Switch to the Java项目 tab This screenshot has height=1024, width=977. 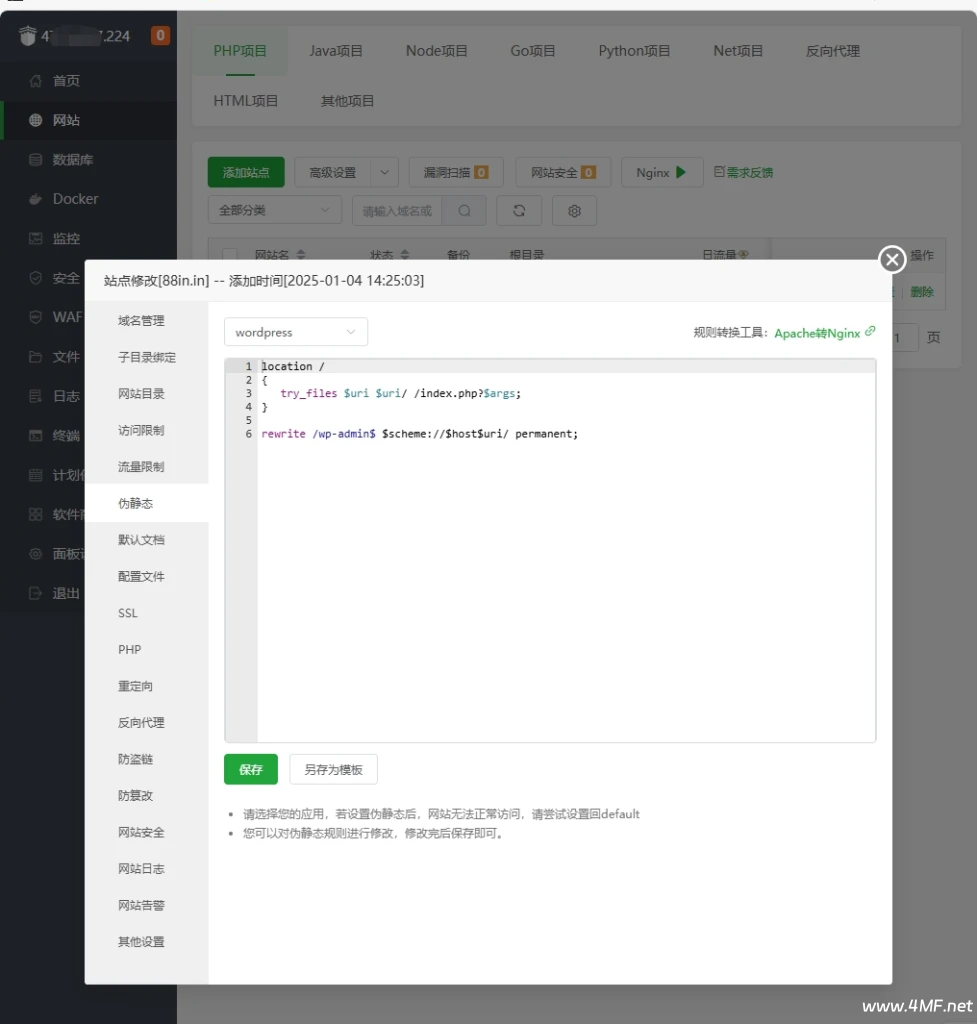(335, 51)
